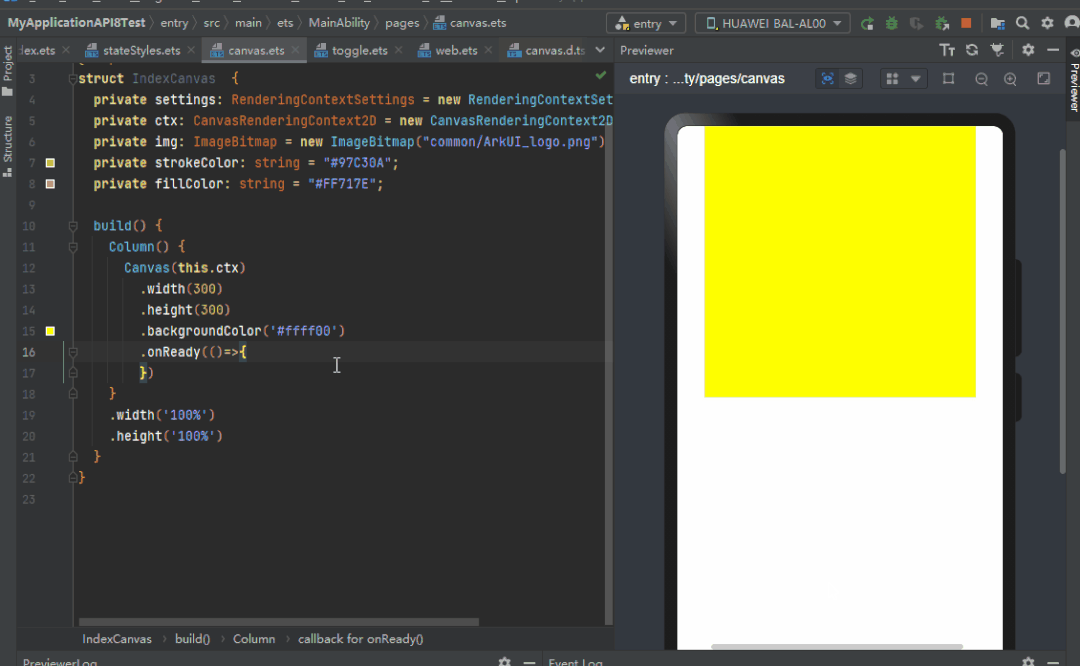Open the Structure tool window

8,146
